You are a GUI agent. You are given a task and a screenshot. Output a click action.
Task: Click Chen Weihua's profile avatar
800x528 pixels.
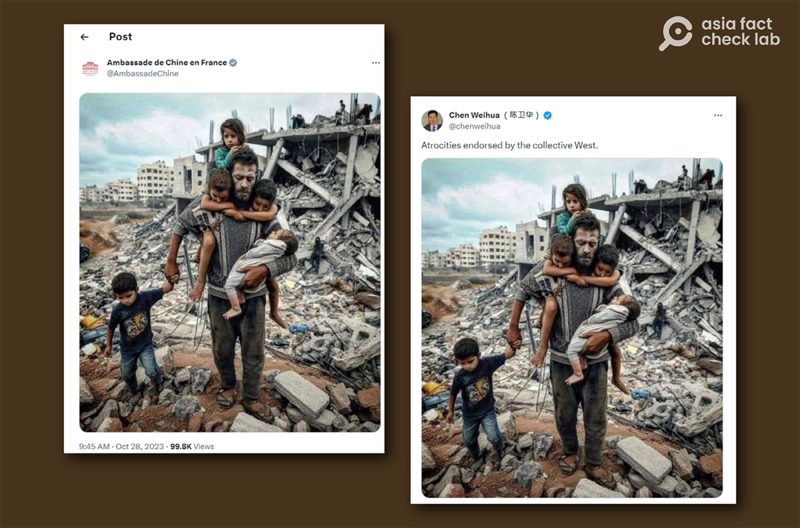coord(432,120)
